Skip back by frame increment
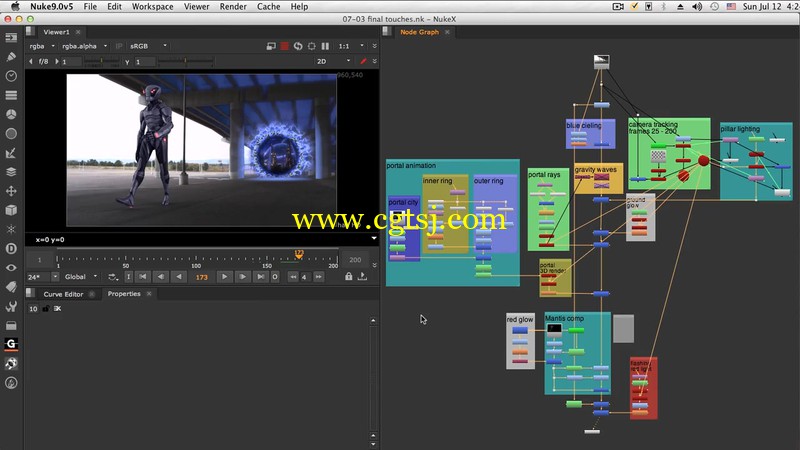This screenshot has width=800, height=450. point(293,277)
